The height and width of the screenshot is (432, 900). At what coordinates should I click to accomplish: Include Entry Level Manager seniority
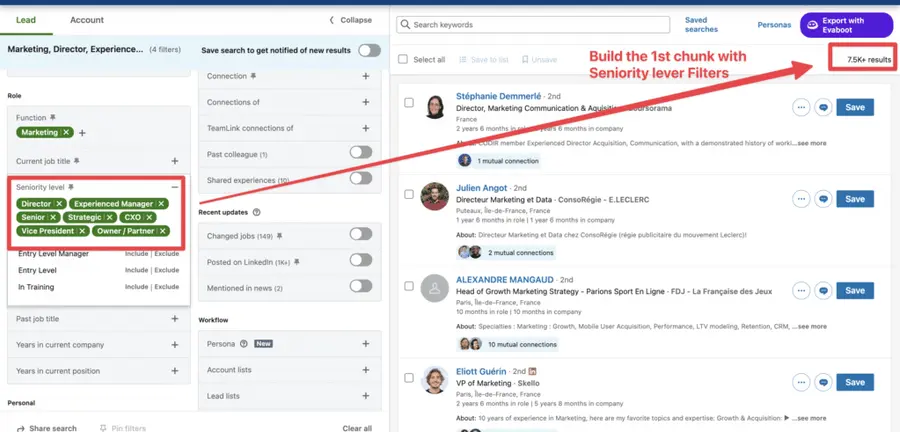click(137, 254)
